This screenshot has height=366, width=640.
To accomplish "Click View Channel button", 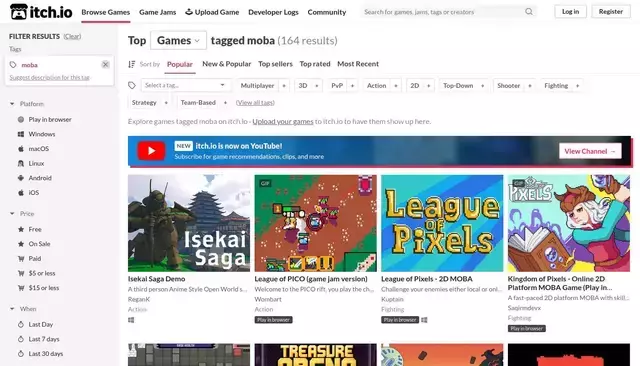I will point(590,151).
